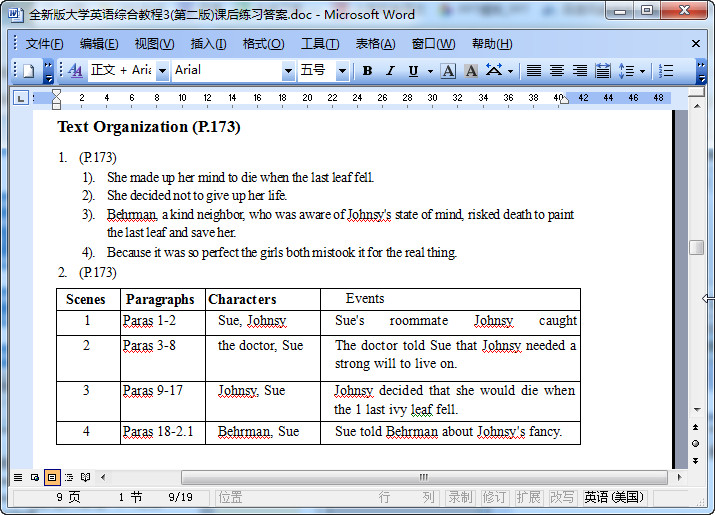Click the horizontal scrollbar right arrow
This screenshot has width=715, height=515.
pos(679,478)
